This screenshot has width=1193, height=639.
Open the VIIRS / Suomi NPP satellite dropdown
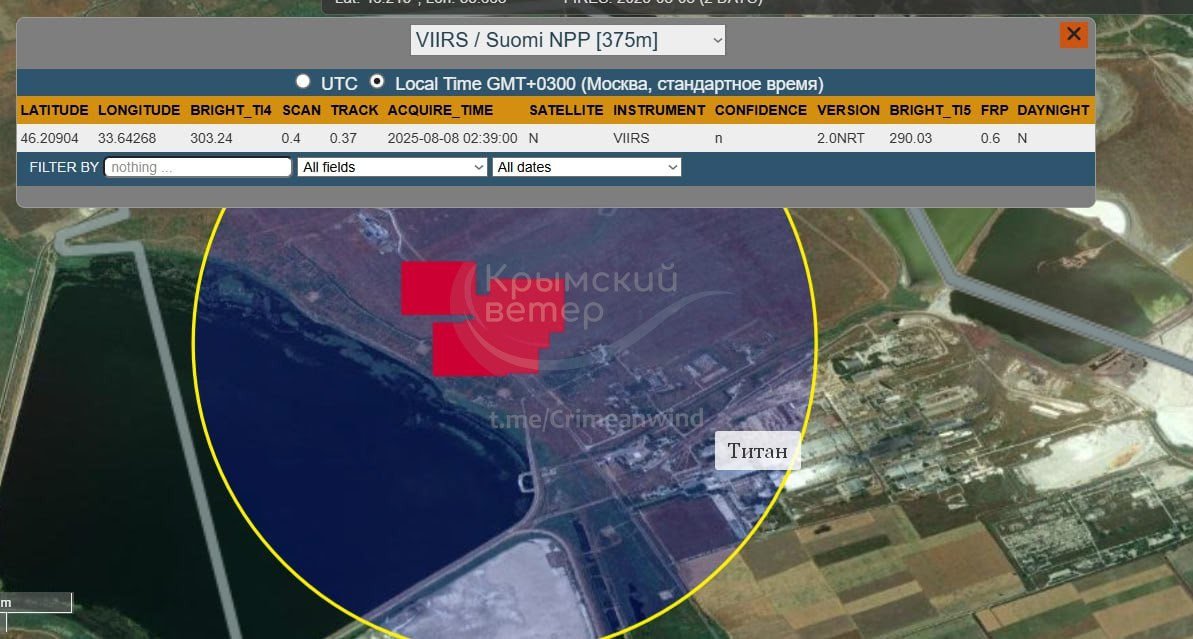pyautogui.click(x=567, y=40)
